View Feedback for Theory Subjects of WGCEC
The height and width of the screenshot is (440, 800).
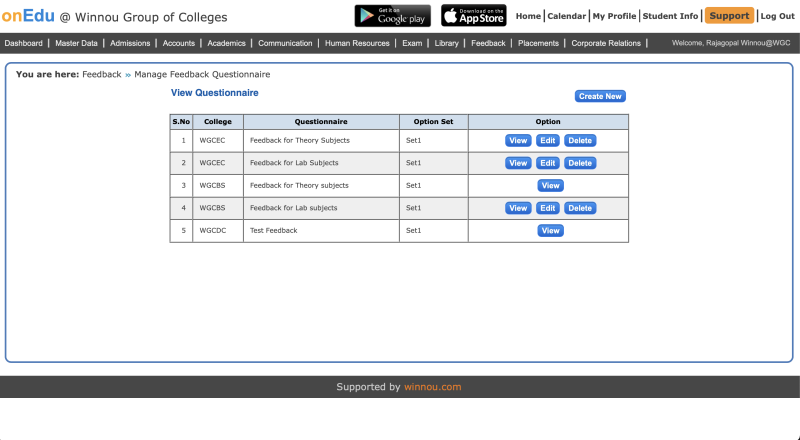[x=518, y=140]
